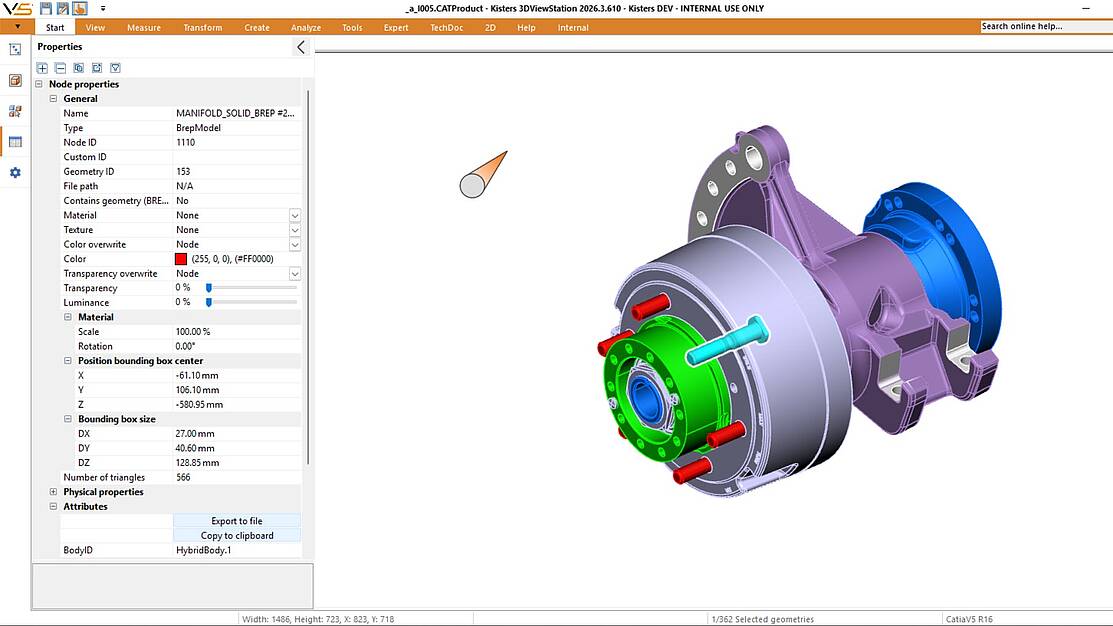This screenshot has height=626, width=1113.
Task: Click the Rotation value 0.00°
Action: [185, 346]
